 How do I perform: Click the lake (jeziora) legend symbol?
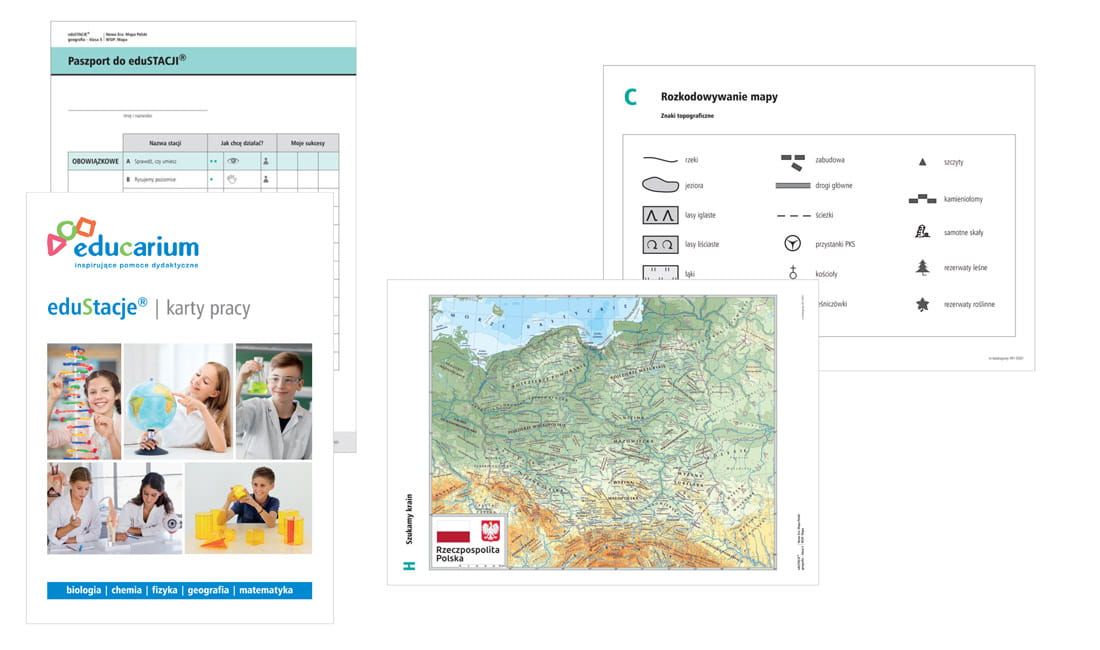[x=660, y=185]
